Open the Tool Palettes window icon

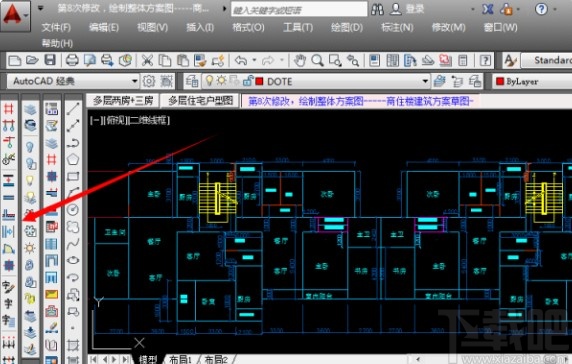tap(410, 60)
